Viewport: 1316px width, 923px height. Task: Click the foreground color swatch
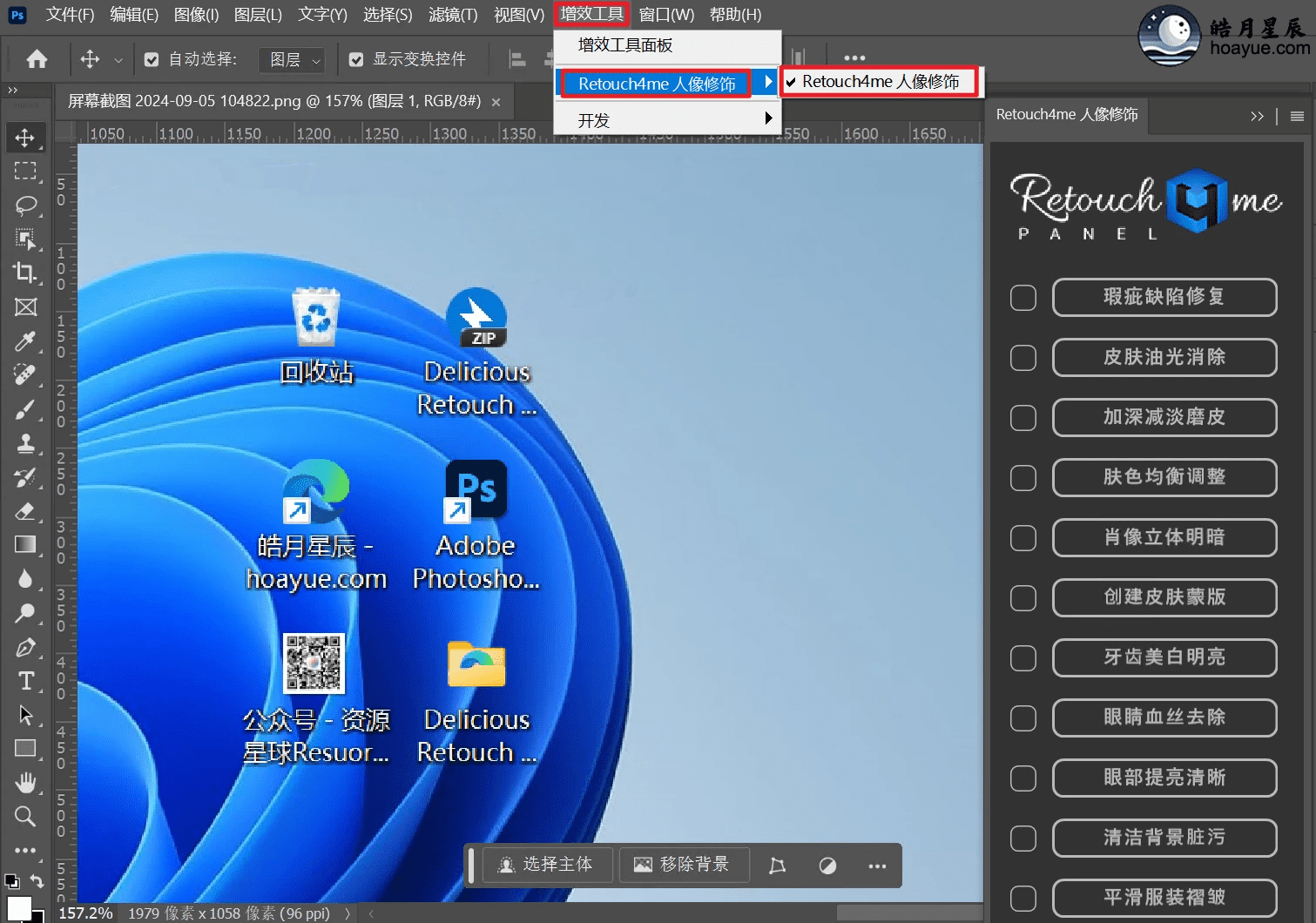[18, 908]
